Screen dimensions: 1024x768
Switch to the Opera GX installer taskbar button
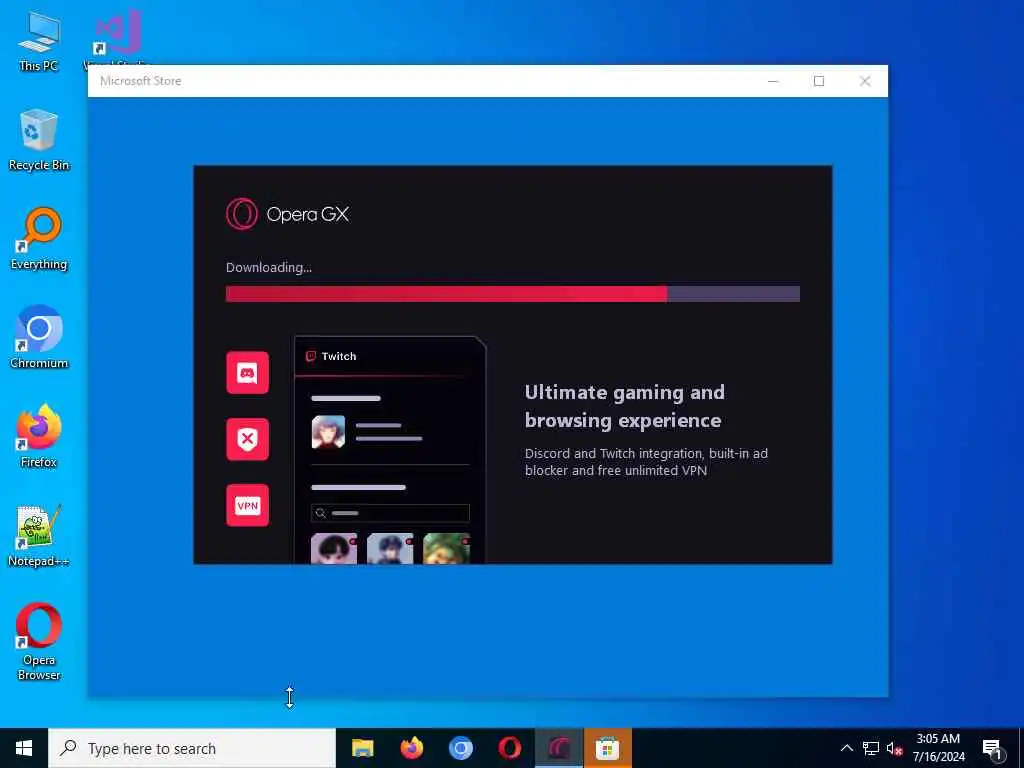[559, 748]
